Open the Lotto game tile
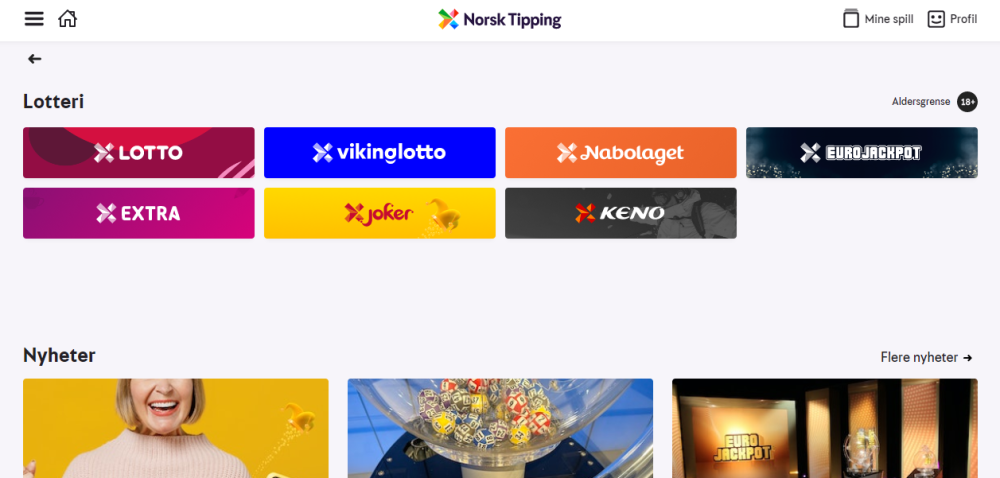The width and height of the screenshot is (1000, 478). (x=138, y=152)
